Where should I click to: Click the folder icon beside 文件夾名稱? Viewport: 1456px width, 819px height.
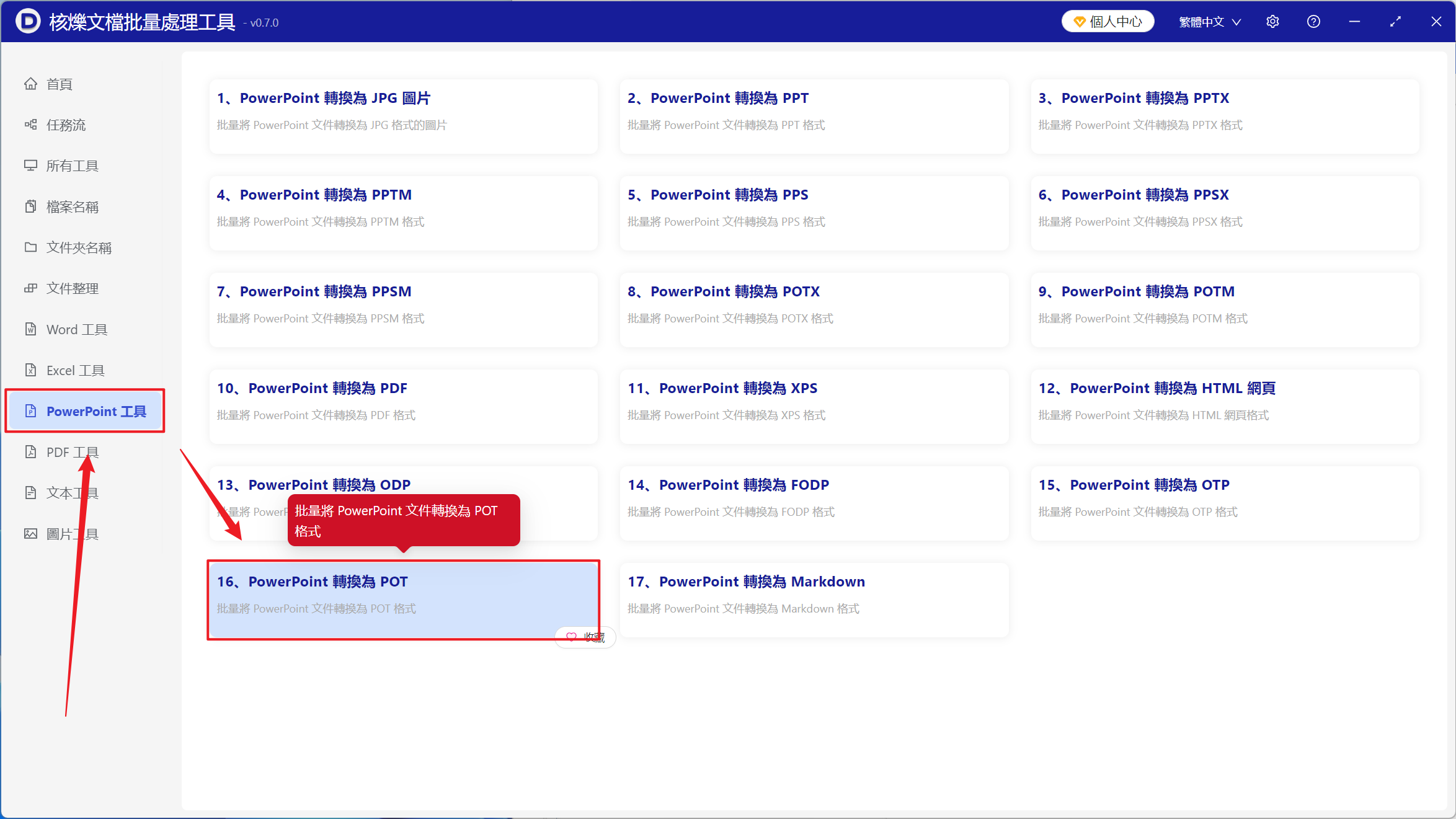[30, 247]
